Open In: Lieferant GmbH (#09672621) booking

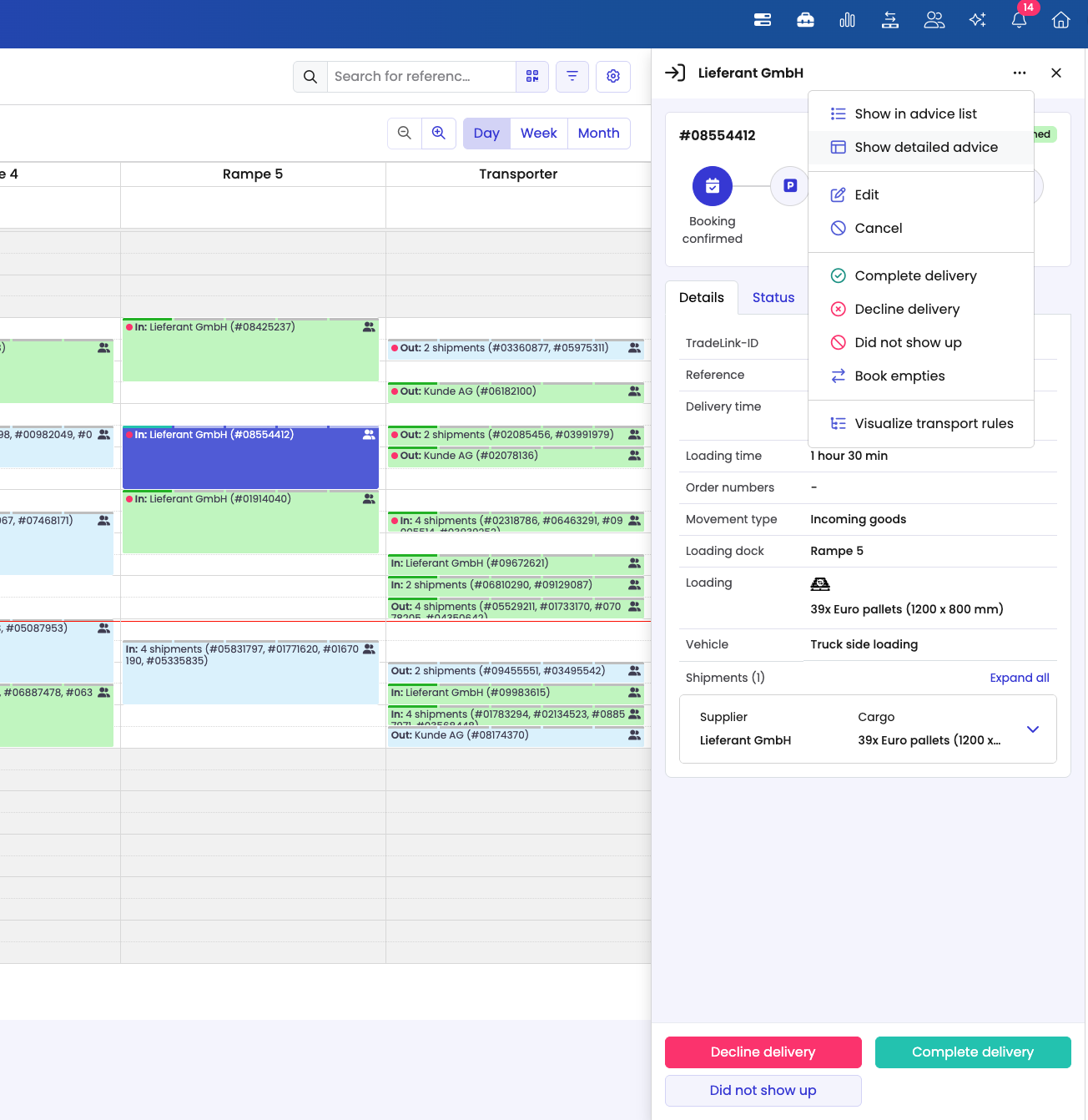click(516, 564)
